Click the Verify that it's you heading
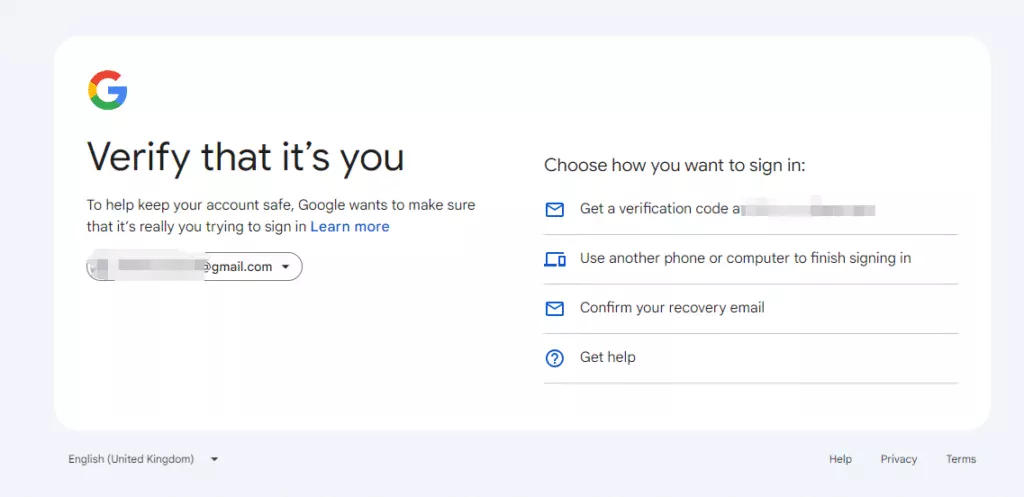Viewport: 1024px width, 497px height. (246, 159)
